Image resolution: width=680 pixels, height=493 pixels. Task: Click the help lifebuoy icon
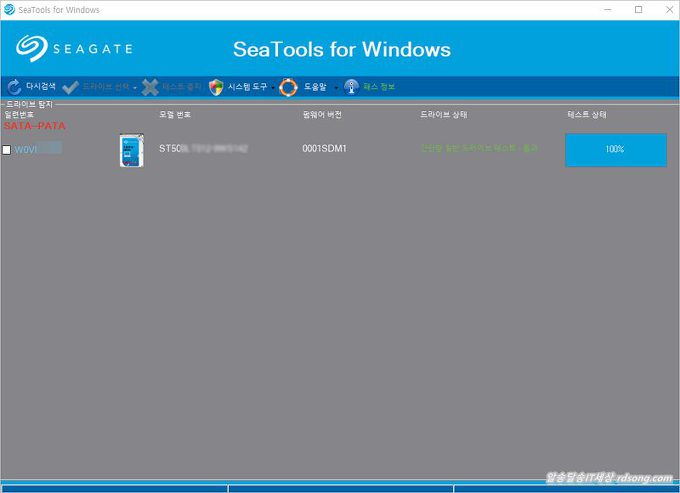(x=289, y=87)
